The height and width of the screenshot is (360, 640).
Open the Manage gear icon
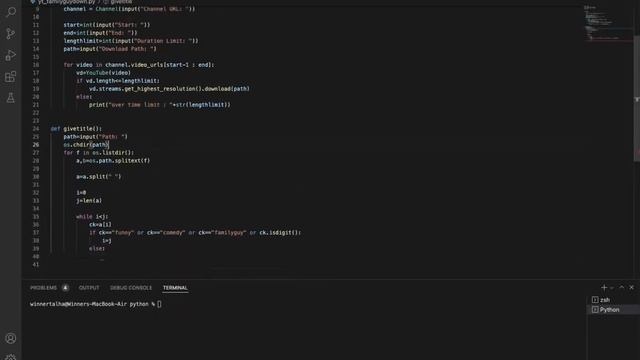(11, 357)
